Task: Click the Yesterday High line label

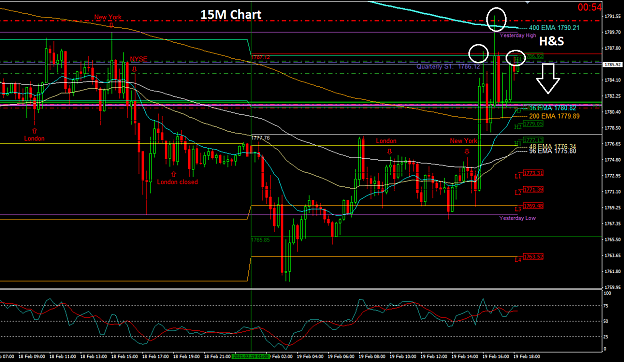Action: [x=518, y=35]
